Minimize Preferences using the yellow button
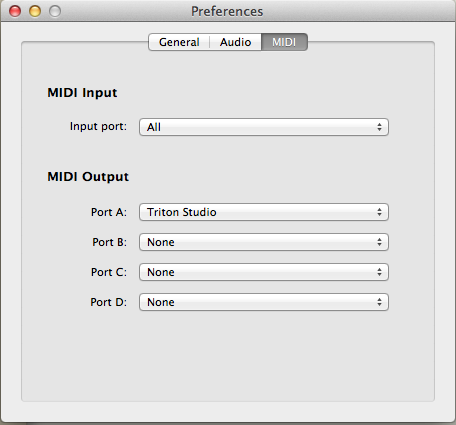Screen dimensions: 456x425 (35, 11)
